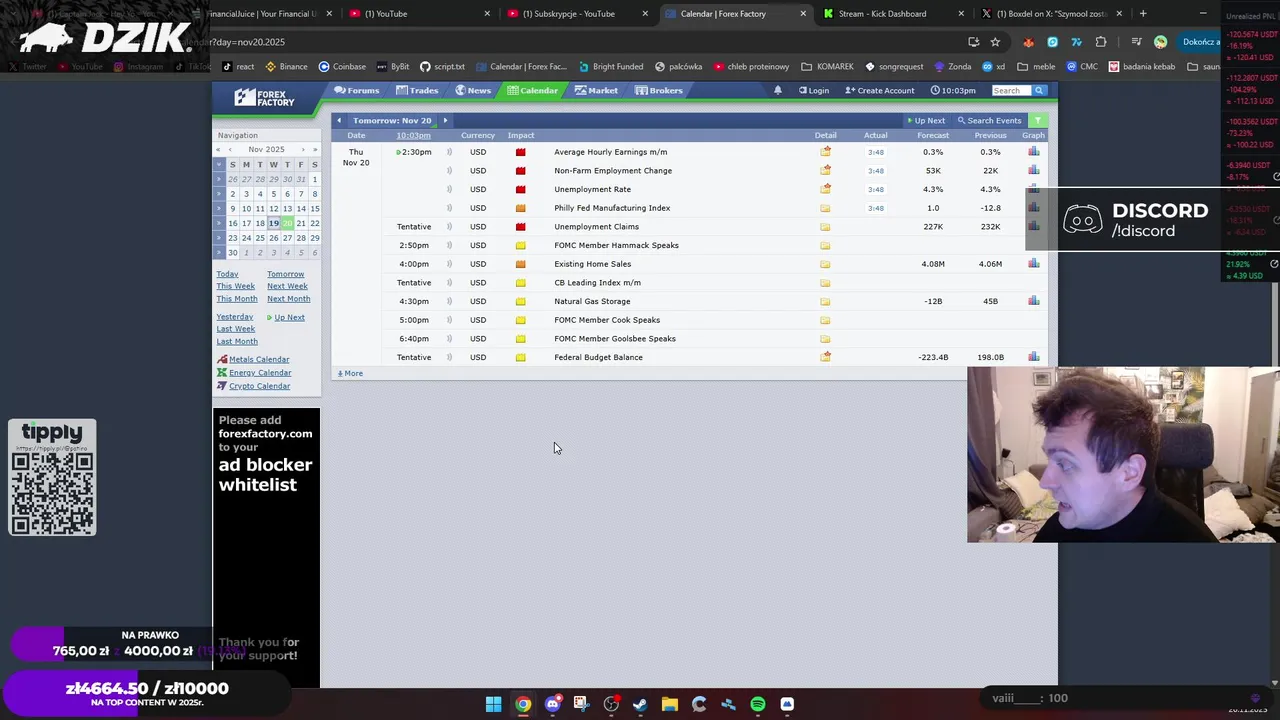Select week row starting Nov 16
This screenshot has width=1280, height=720.
[219, 224]
